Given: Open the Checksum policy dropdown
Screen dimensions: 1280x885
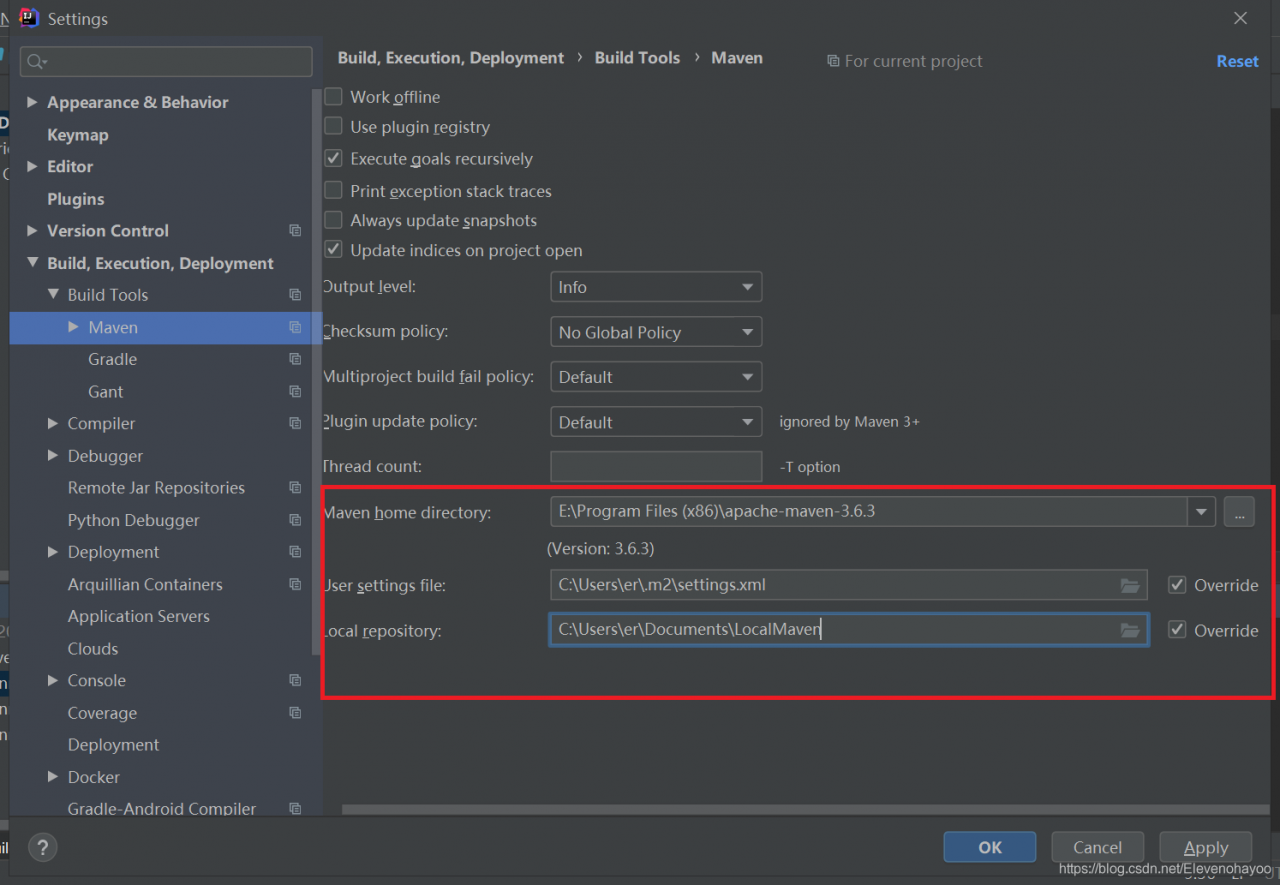Looking at the screenshot, I should (x=656, y=332).
